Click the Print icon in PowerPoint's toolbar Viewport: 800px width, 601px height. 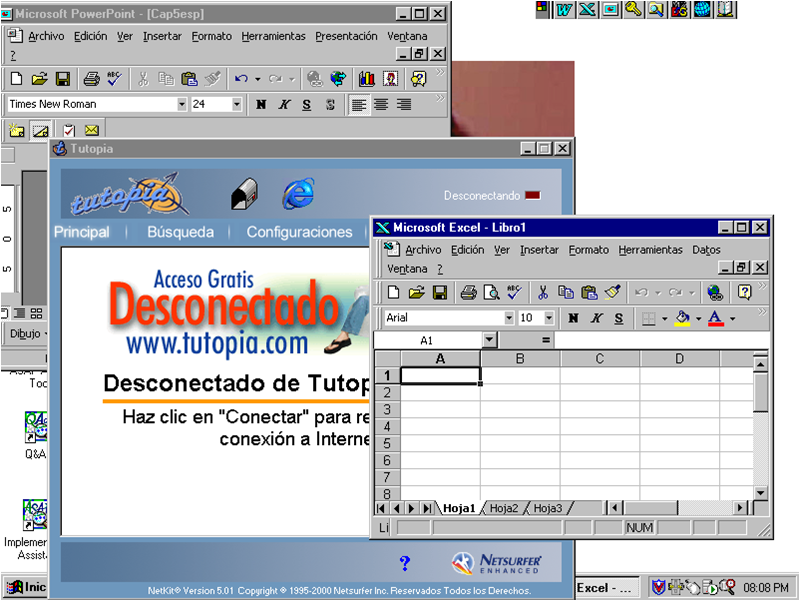pyautogui.click(x=91, y=79)
